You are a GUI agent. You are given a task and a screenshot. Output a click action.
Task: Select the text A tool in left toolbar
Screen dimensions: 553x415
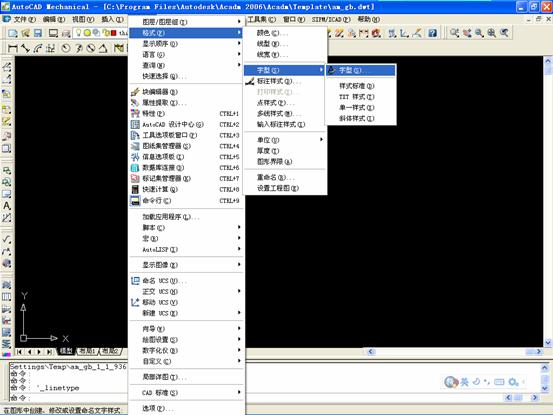click(x=7, y=206)
